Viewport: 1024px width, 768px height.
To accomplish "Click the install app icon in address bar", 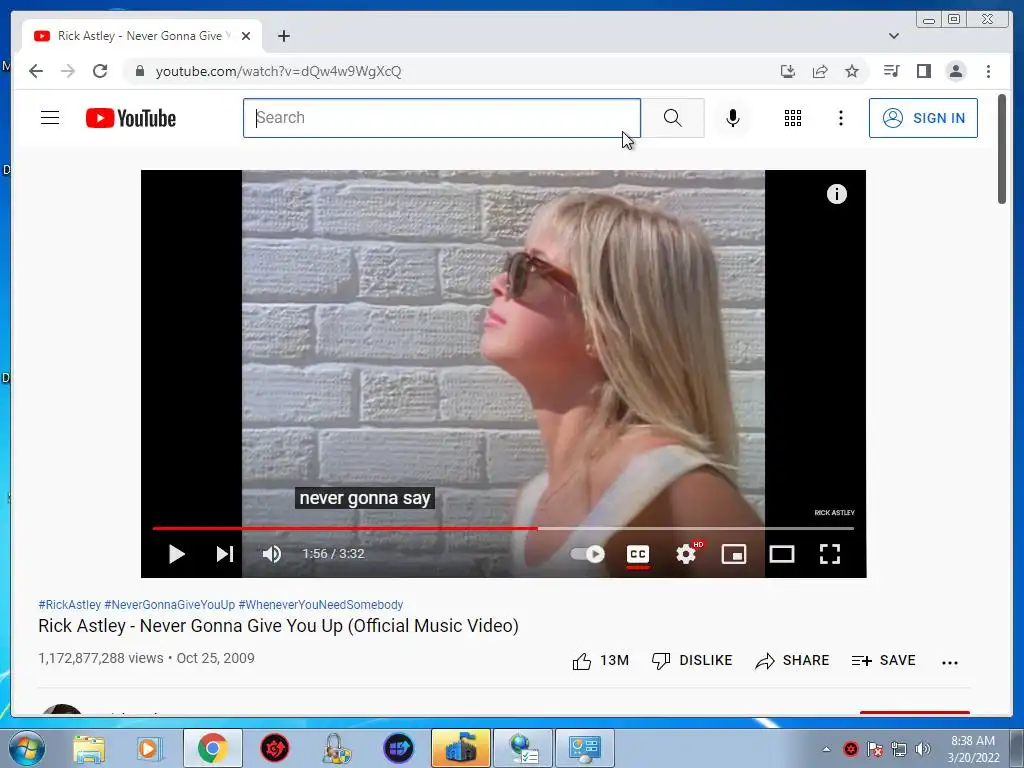I will (788, 71).
